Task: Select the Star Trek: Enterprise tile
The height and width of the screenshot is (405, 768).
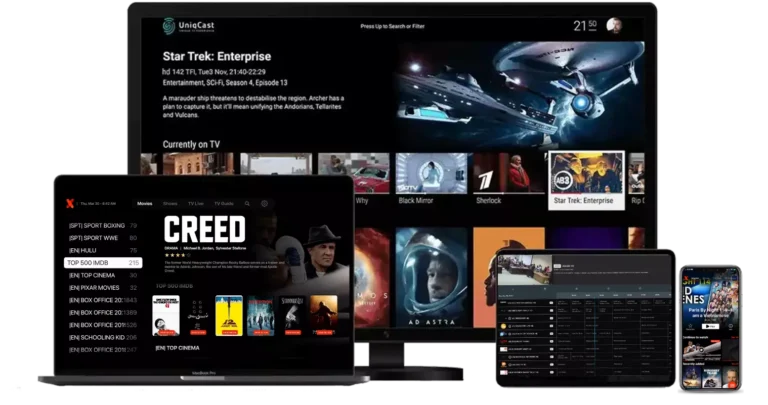Action: (586, 180)
